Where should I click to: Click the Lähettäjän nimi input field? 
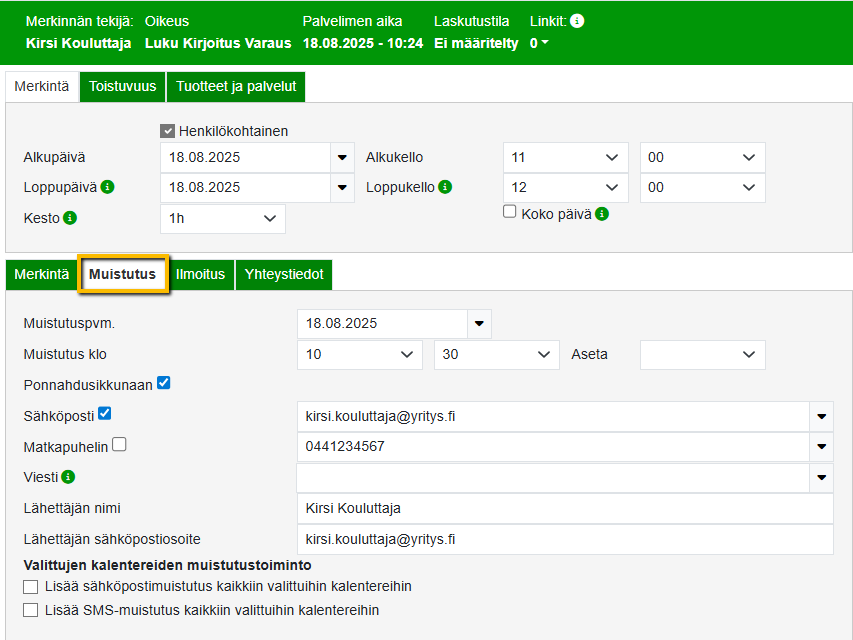tap(565, 509)
